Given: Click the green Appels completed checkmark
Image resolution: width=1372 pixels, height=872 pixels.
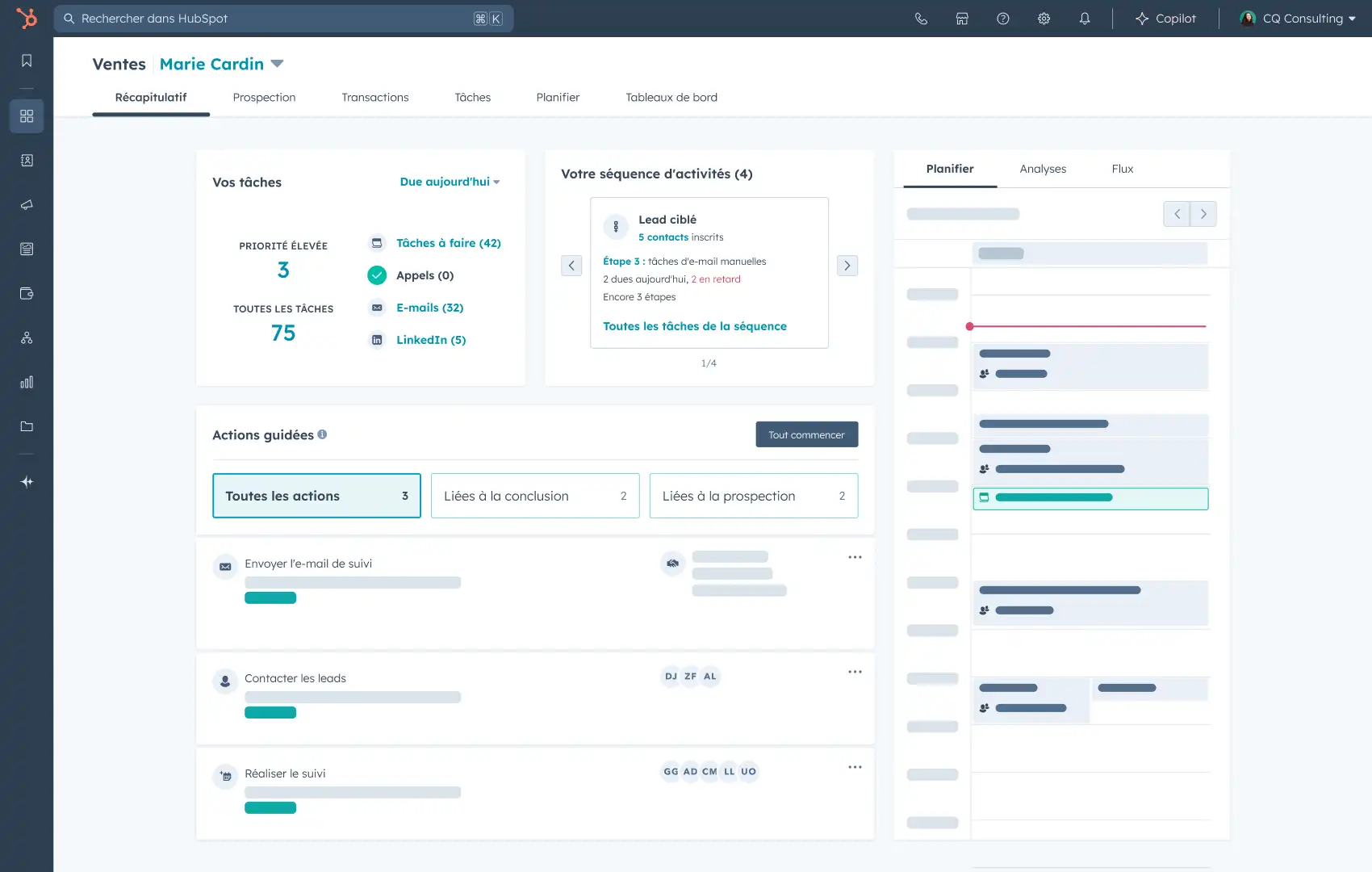Looking at the screenshot, I should [x=377, y=275].
